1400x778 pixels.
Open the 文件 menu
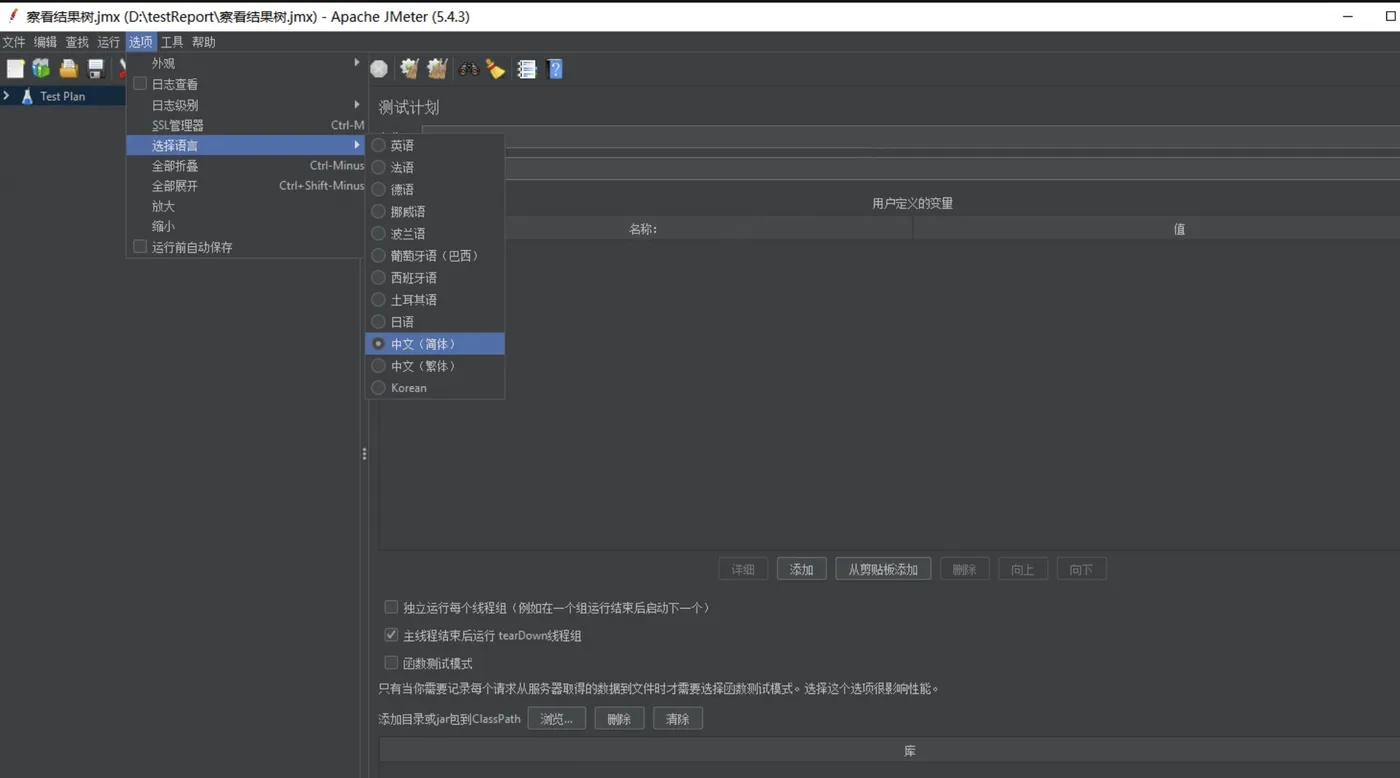[x=14, y=42]
